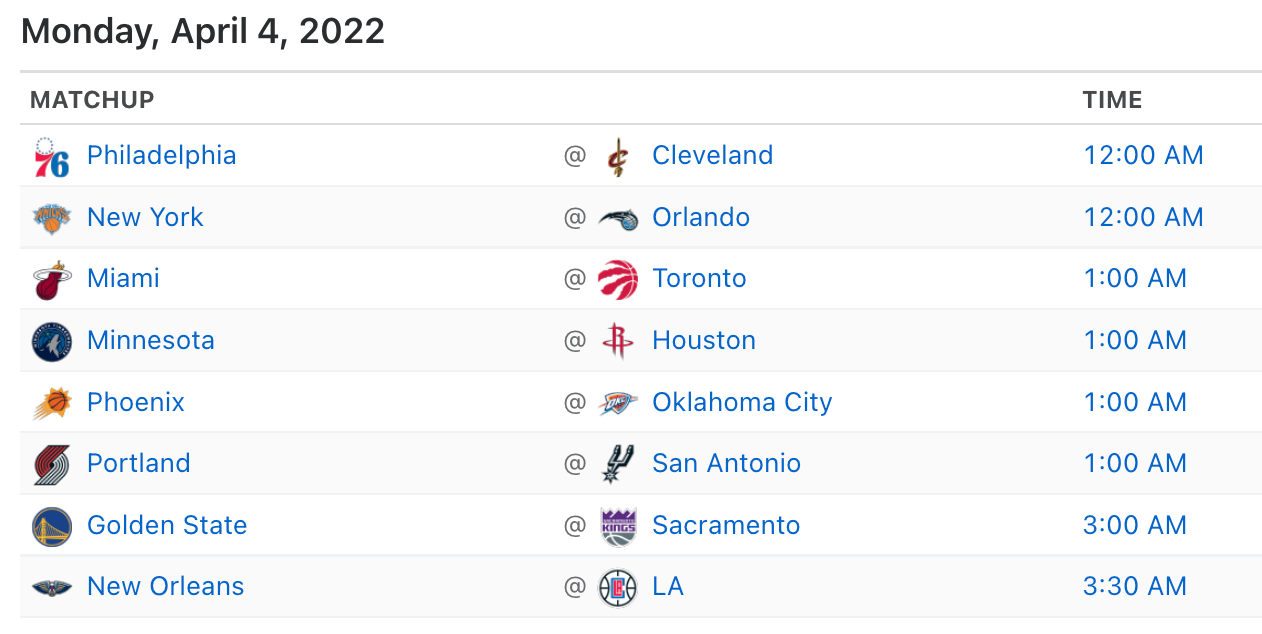This screenshot has width=1262, height=634.
Task: Open the 3:00 AM Golden State game link
Action: click(x=1135, y=525)
